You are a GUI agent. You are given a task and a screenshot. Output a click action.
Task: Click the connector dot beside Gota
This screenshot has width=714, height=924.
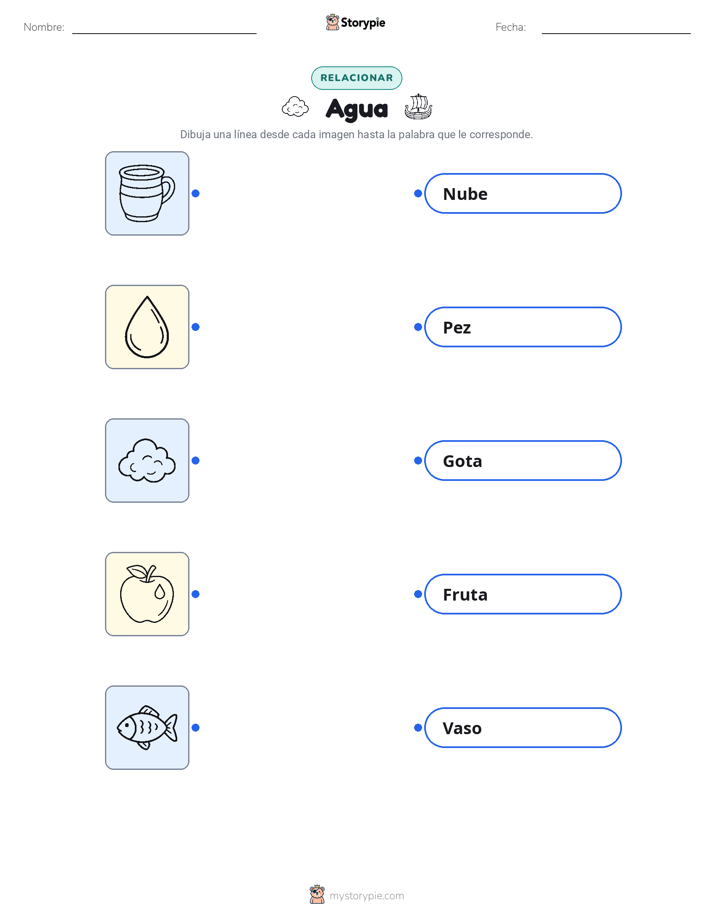tap(418, 460)
